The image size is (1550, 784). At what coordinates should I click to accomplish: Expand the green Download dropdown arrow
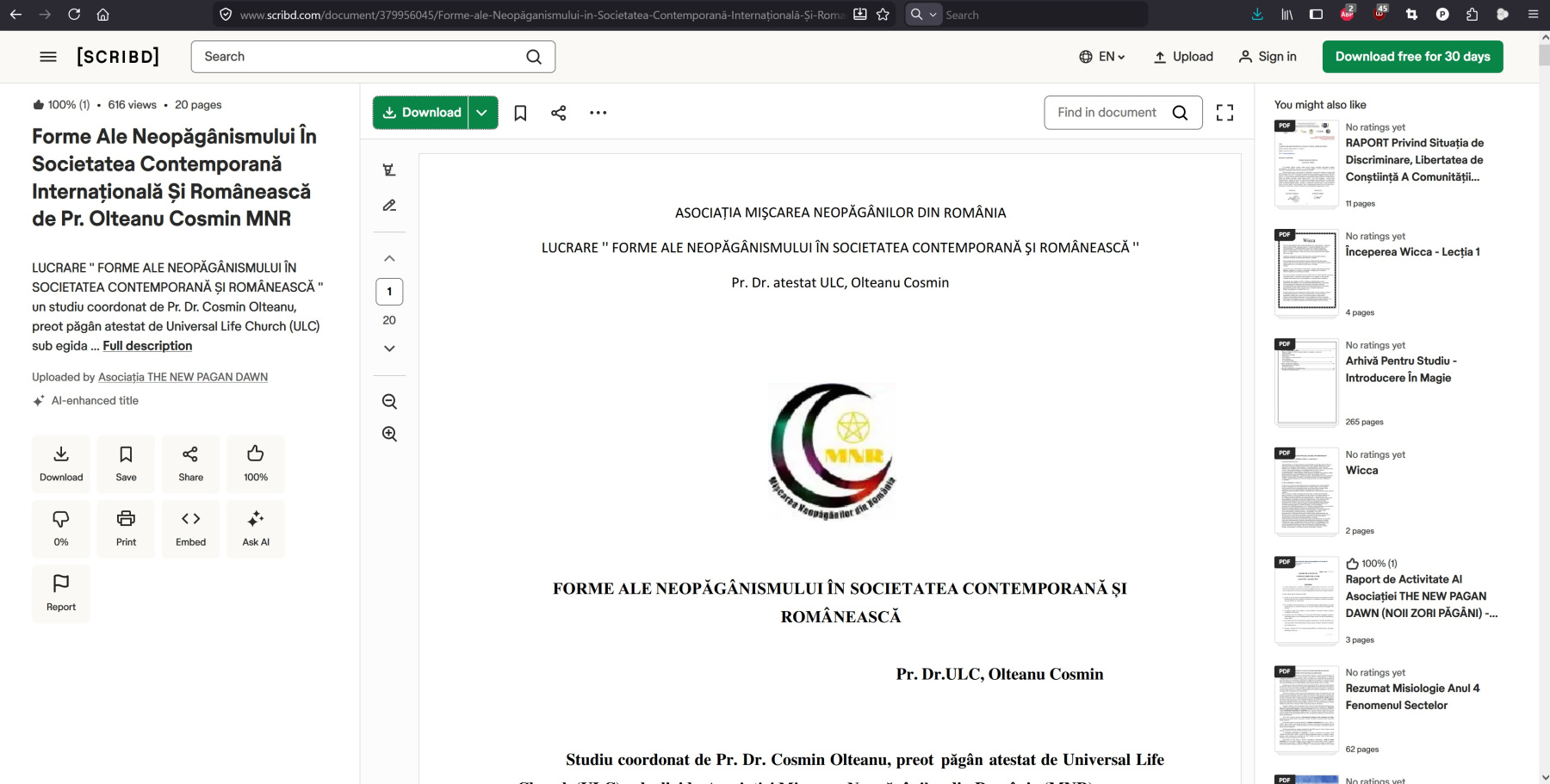point(482,113)
